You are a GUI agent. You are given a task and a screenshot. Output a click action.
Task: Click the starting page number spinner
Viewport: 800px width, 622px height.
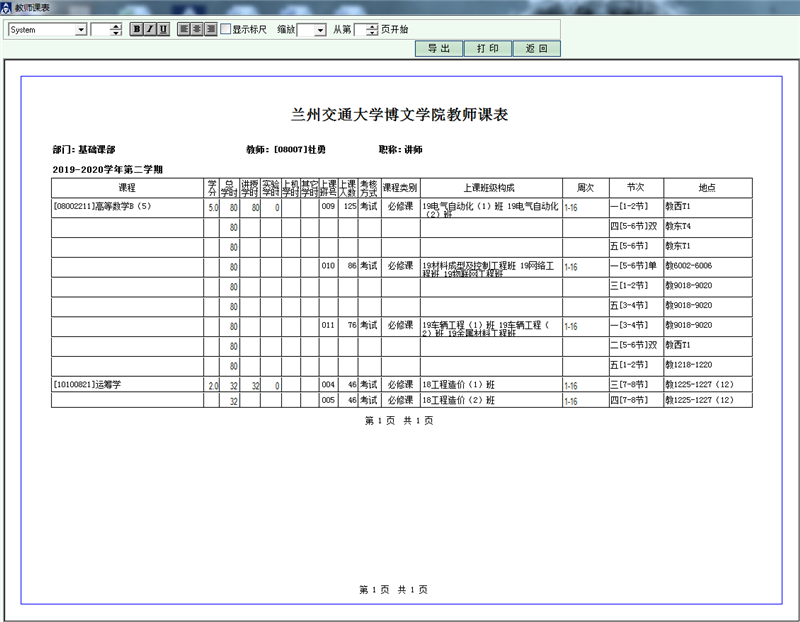(x=373, y=30)
